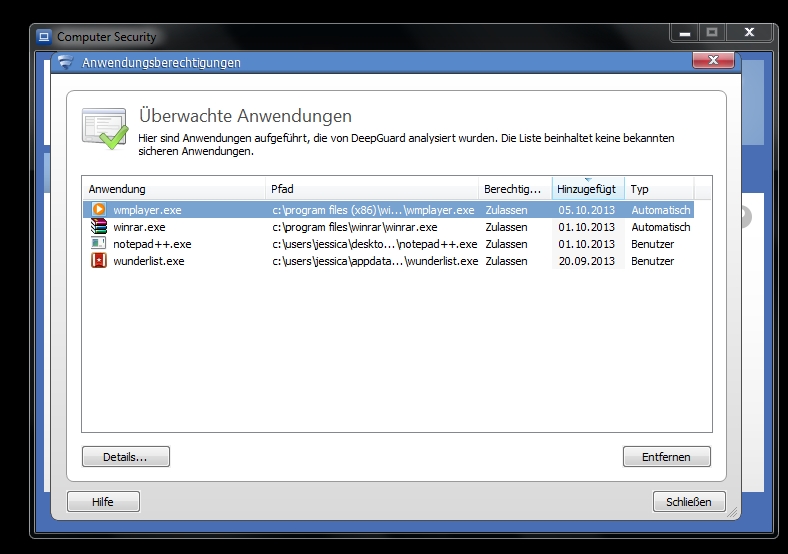
Task: Click the Überwachte Anwendungen checkmark icon
Action: (105, 128)
